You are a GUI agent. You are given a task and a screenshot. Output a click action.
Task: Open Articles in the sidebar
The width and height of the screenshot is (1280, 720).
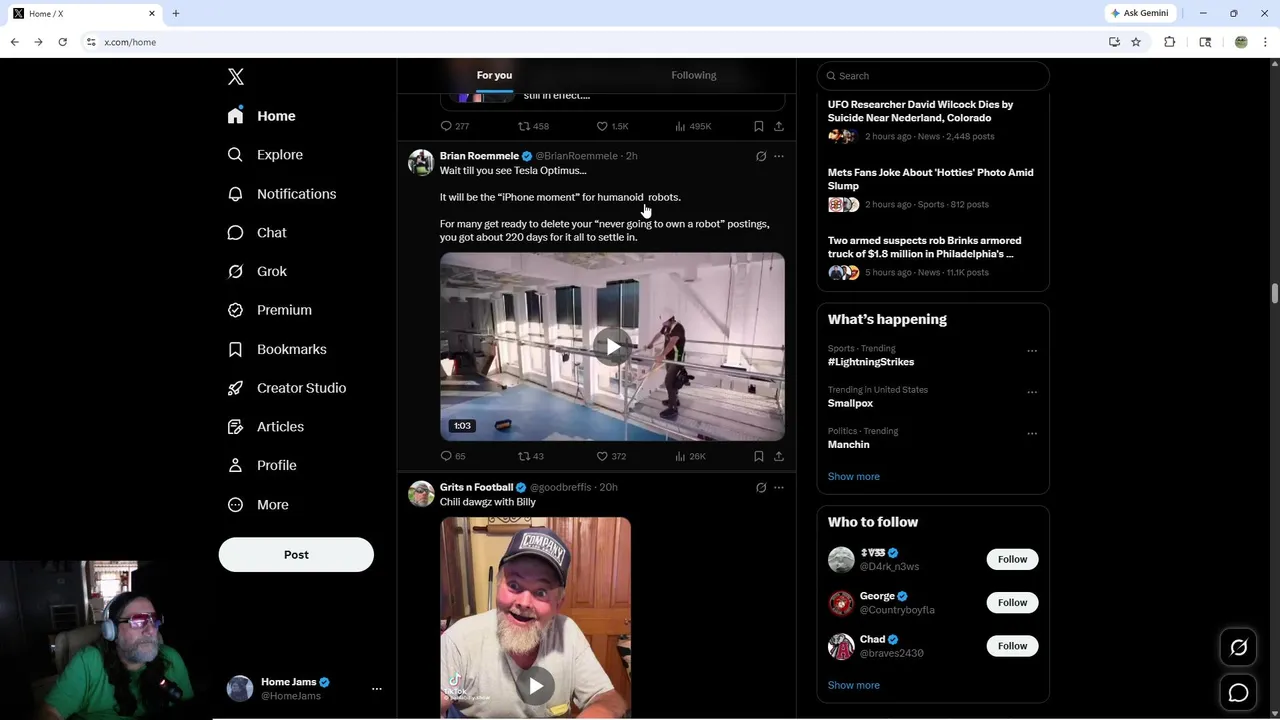[266, 427]
